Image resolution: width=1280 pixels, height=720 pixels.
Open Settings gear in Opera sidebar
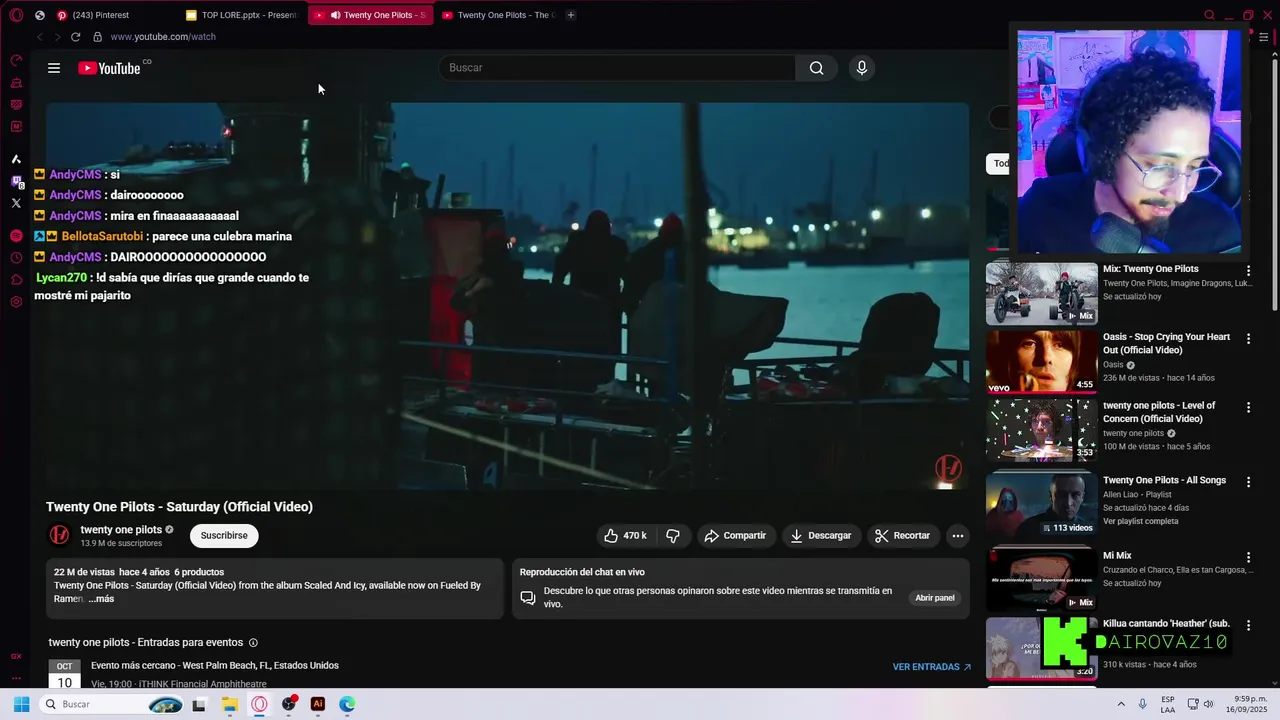[x=16, y=302]
